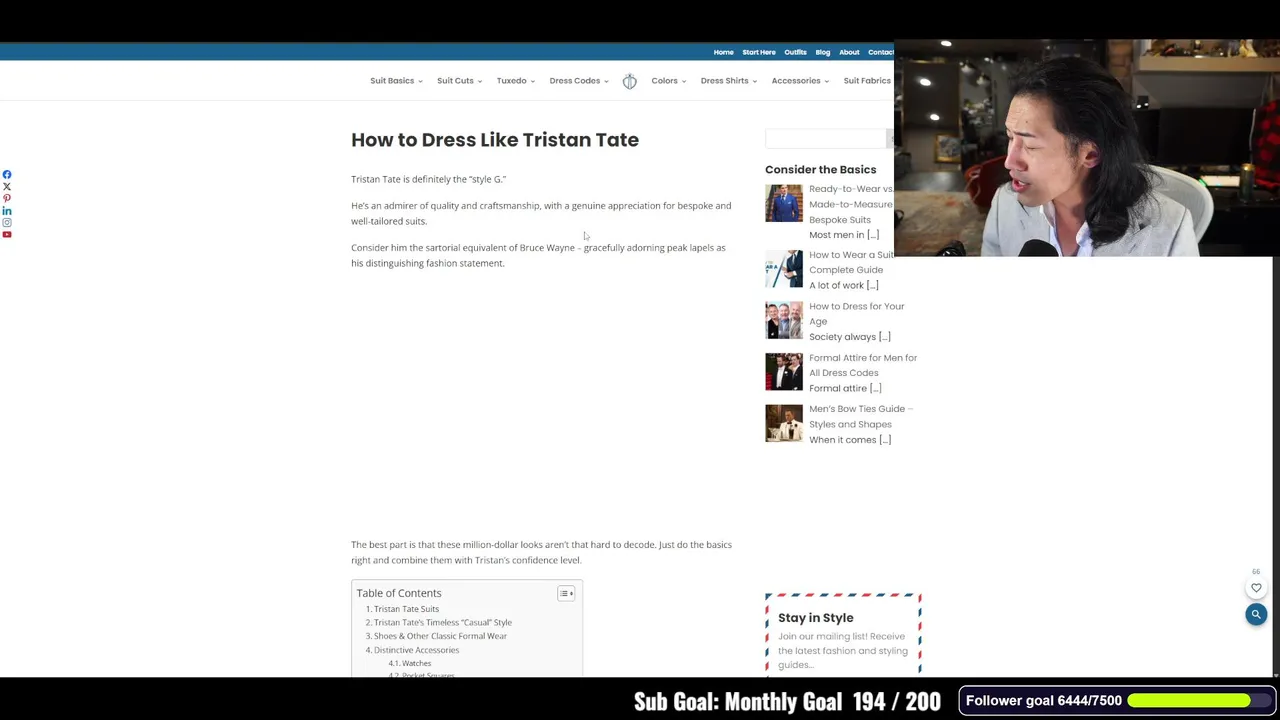Screen dimensions: 1280x720
Task: Open How to Dress for Your Age link
Action: coord(856,314)
